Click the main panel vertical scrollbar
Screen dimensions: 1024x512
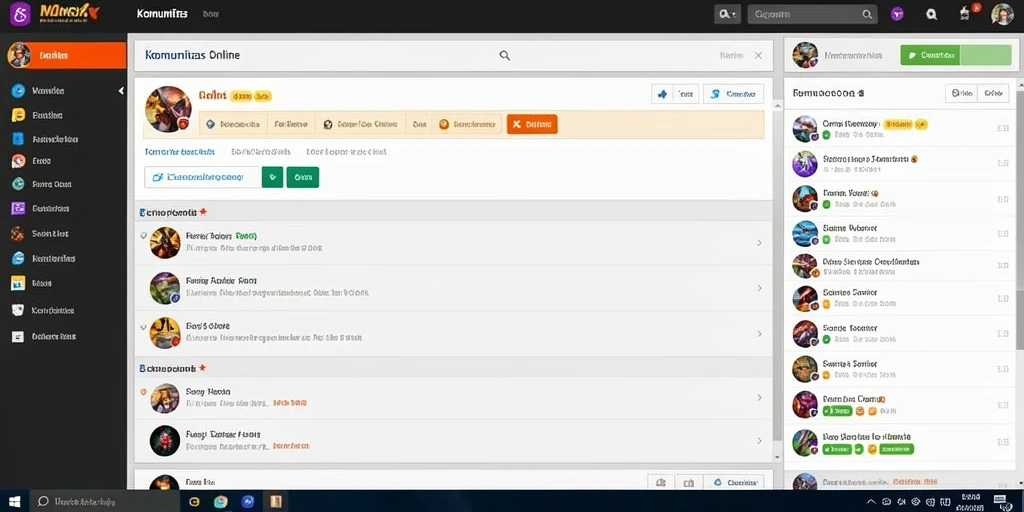pos(777,274)
